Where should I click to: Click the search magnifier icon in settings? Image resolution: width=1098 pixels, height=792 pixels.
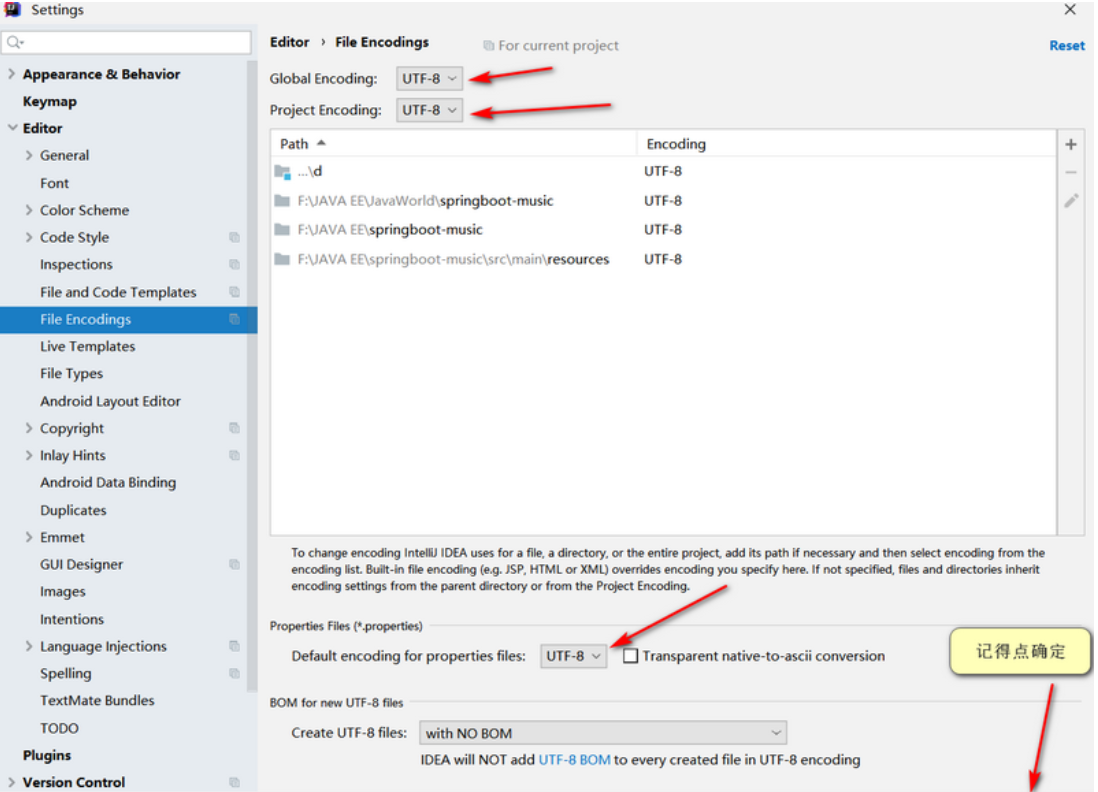[x=14, y=43]
